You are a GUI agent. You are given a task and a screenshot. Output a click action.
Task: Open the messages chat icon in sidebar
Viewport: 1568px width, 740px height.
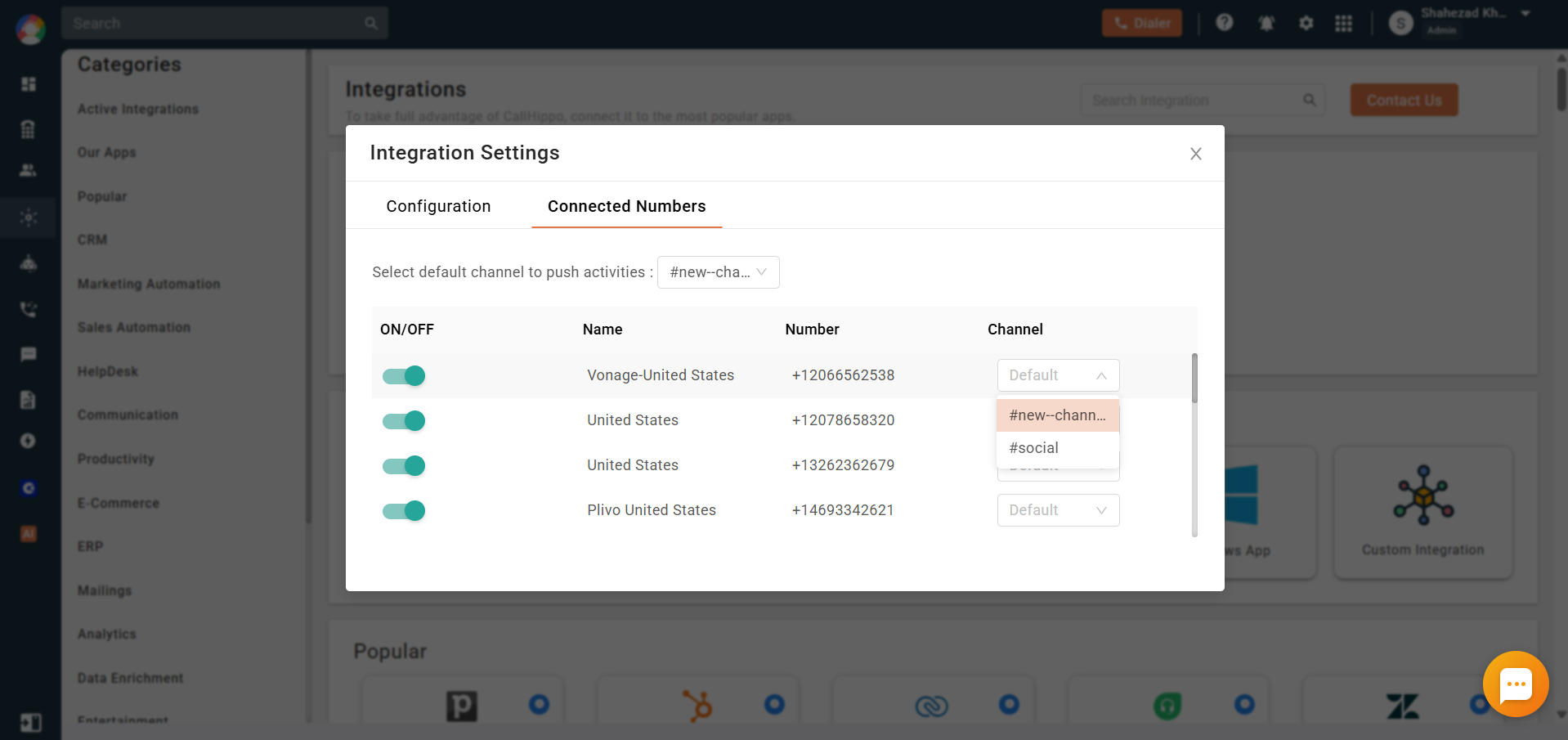click(x=29, y=354)
